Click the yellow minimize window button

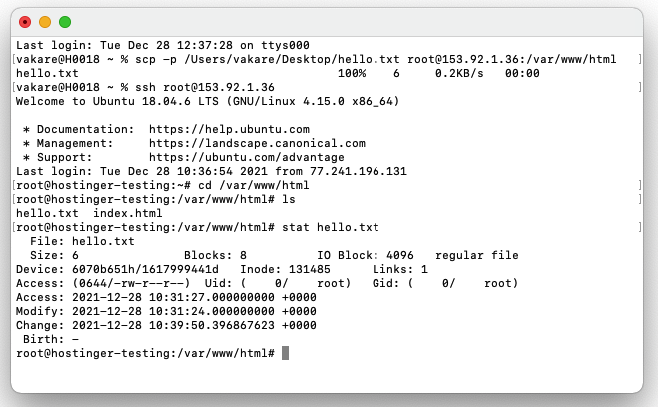tap(45, 22)
